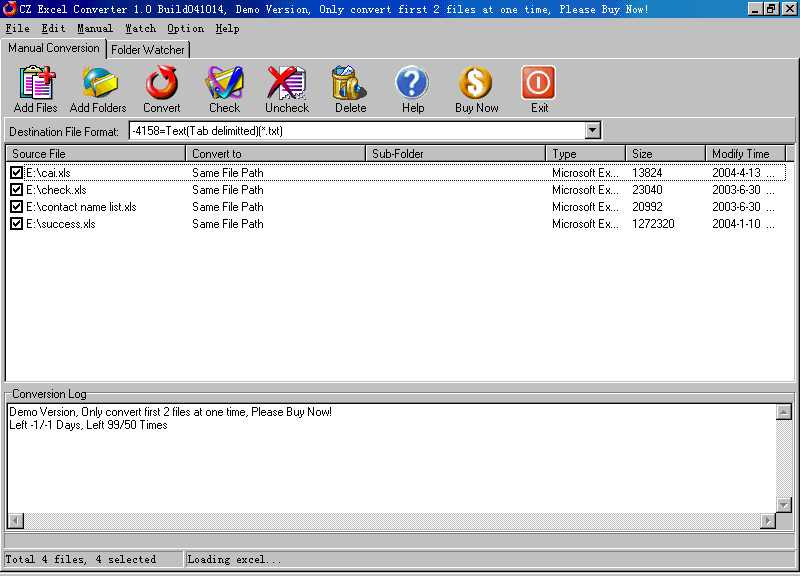Switch to the Folder Watcher tab
The width and height of the screenshot is (800, 576).
point(148,49)
